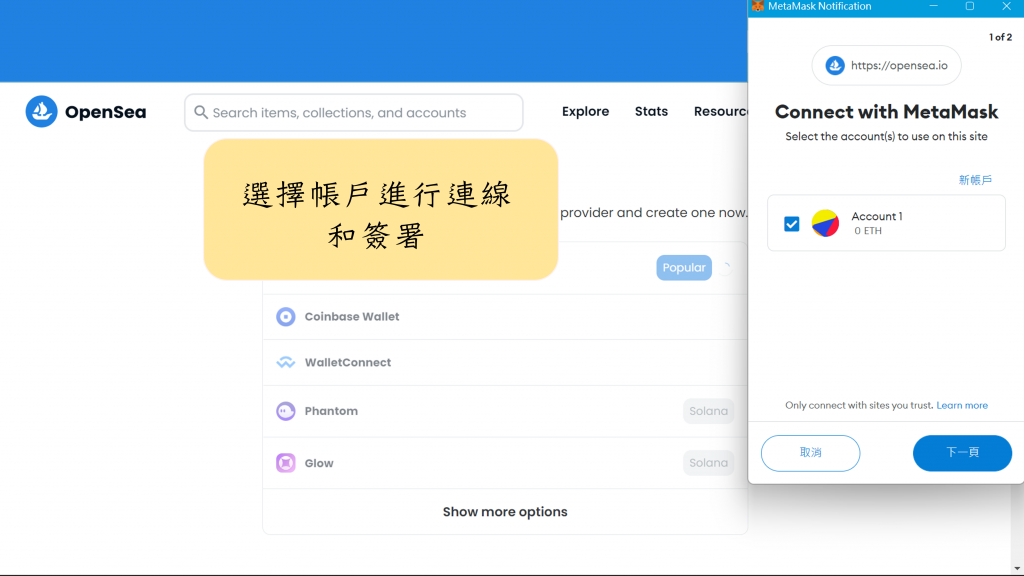Open the Stats menu
Image resolution: width=1024 pixels, height=576 pixels.
[651, 112]
